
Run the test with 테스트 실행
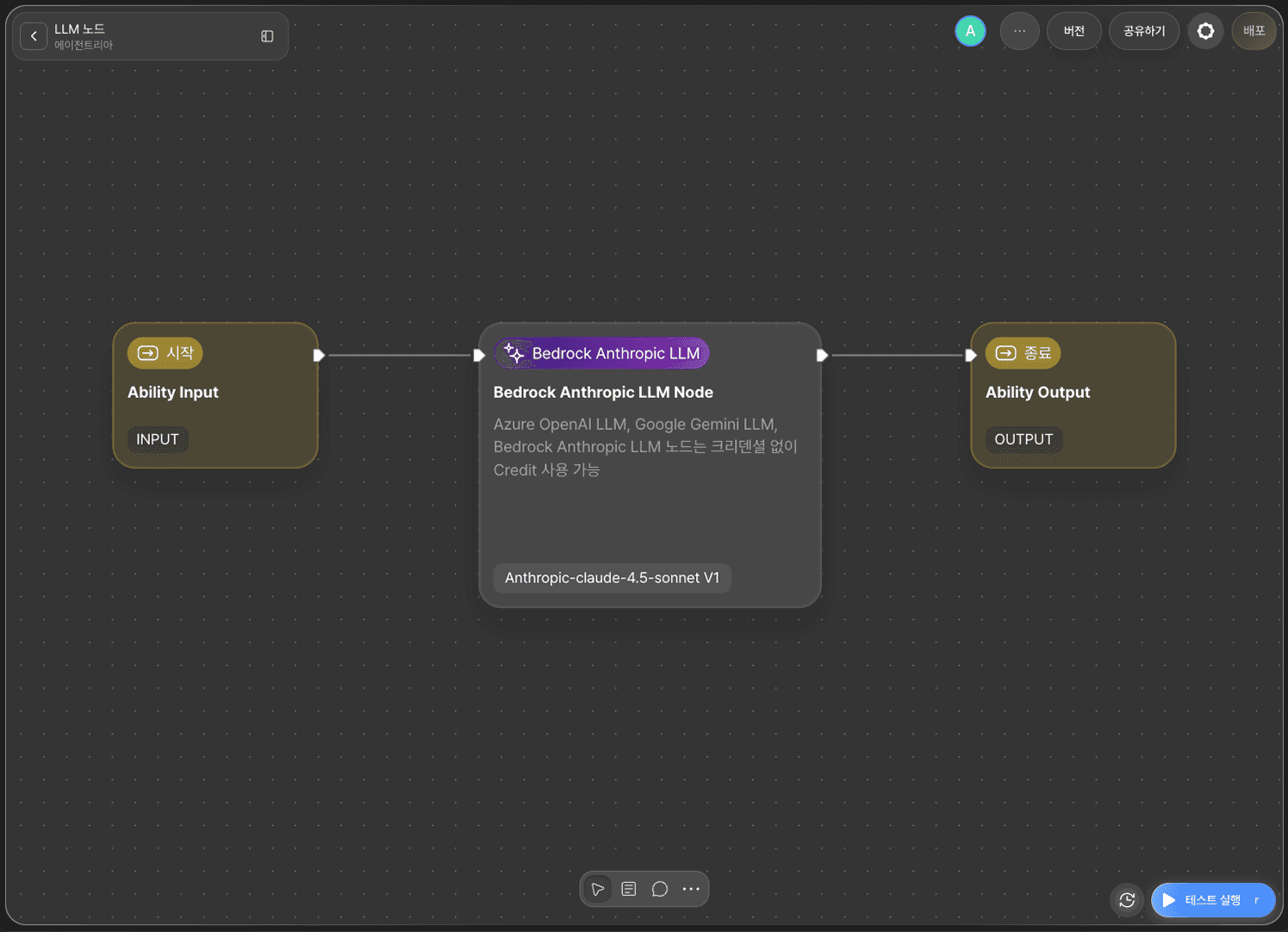(1213, 900)
